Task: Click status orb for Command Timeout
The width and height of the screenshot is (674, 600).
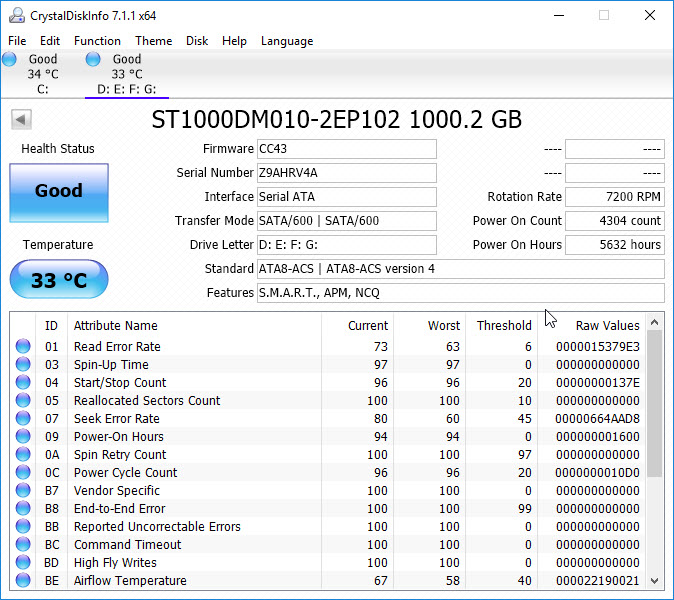Action: (23, 545)
